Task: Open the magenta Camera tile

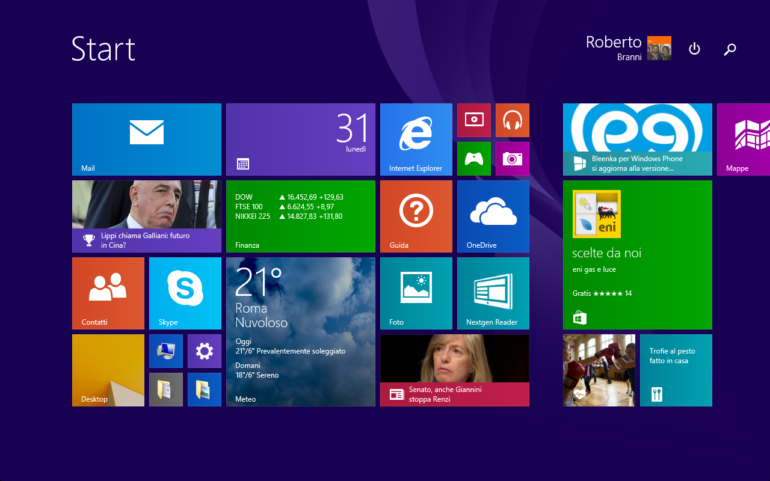Action: pos(512,159)
